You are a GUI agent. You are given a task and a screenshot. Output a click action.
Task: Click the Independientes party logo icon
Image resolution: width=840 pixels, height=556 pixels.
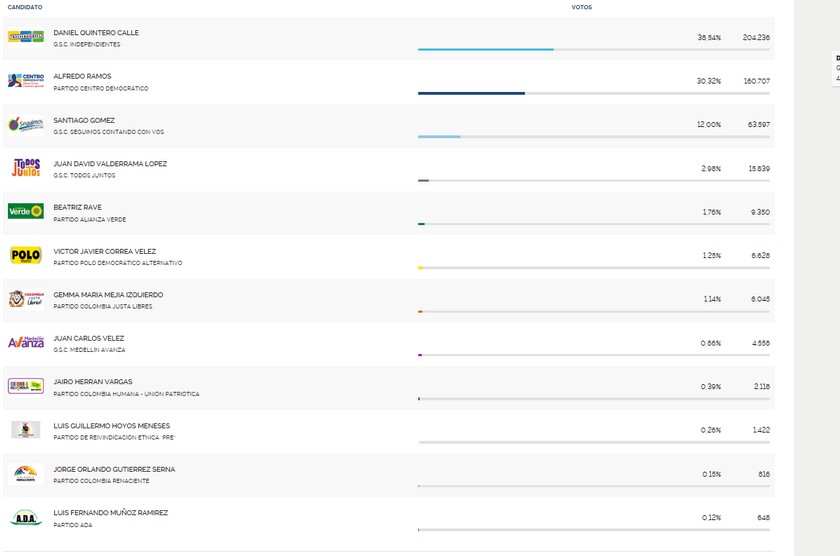25,37
